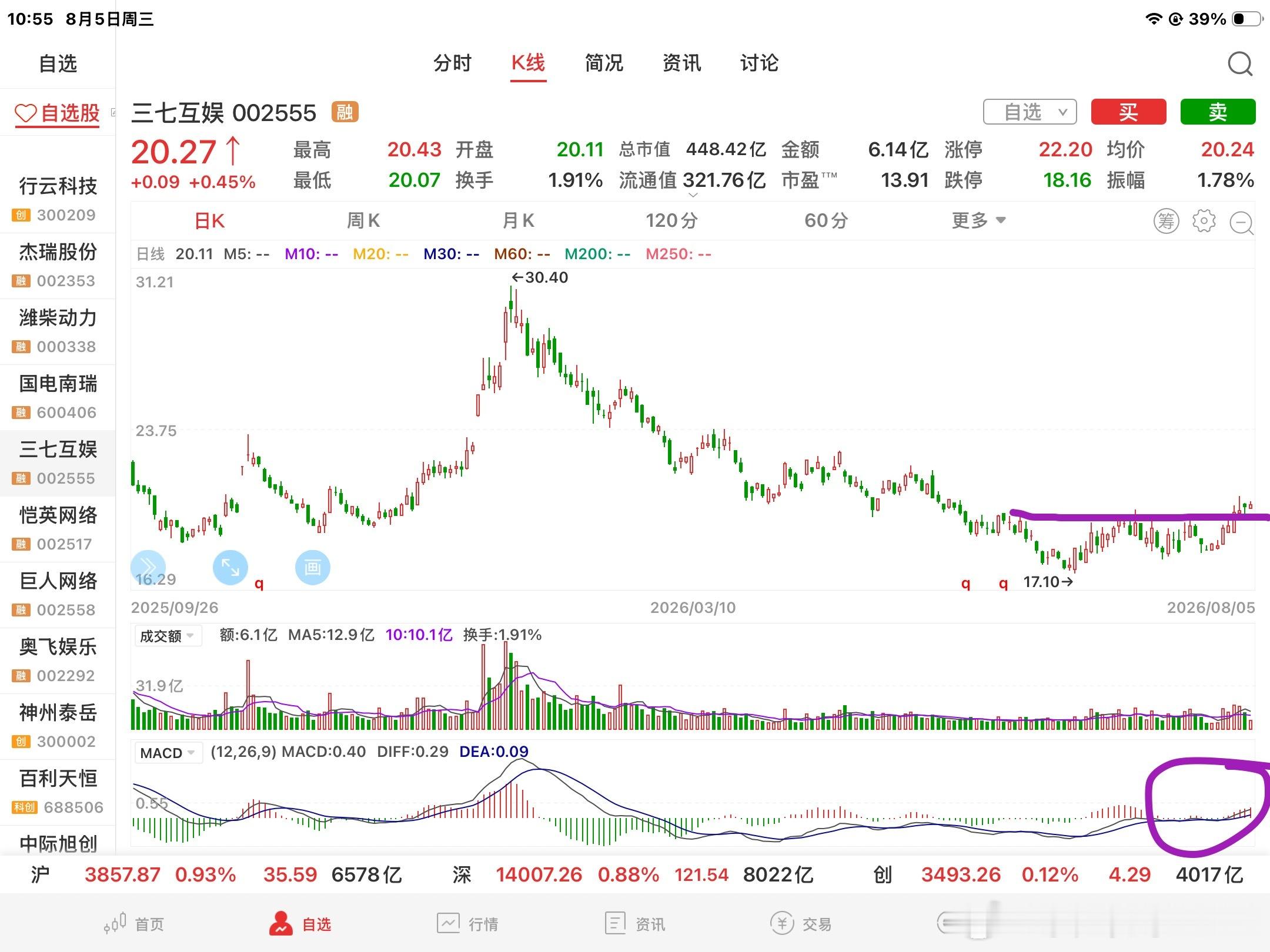Screen dimensions: 1270x952
Task: Switch chart period to 月K
Action: coord(518,221)
